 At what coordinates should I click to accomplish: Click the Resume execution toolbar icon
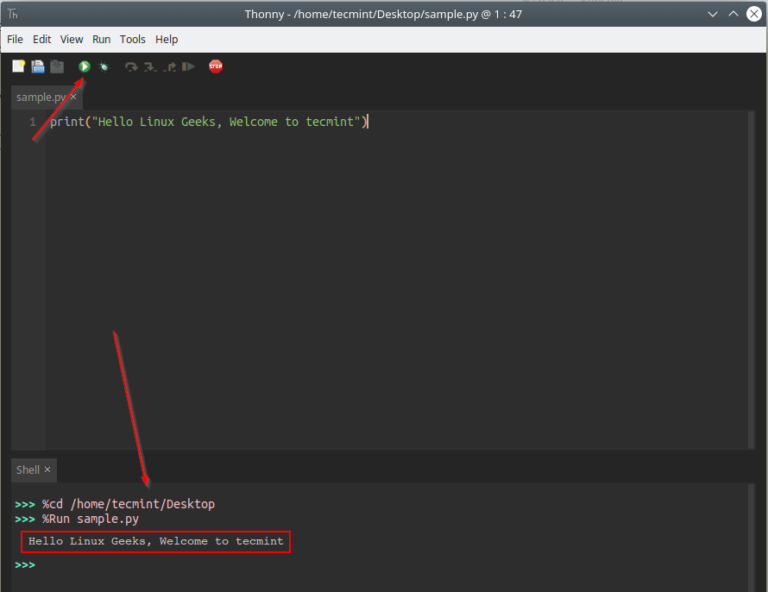188,67
